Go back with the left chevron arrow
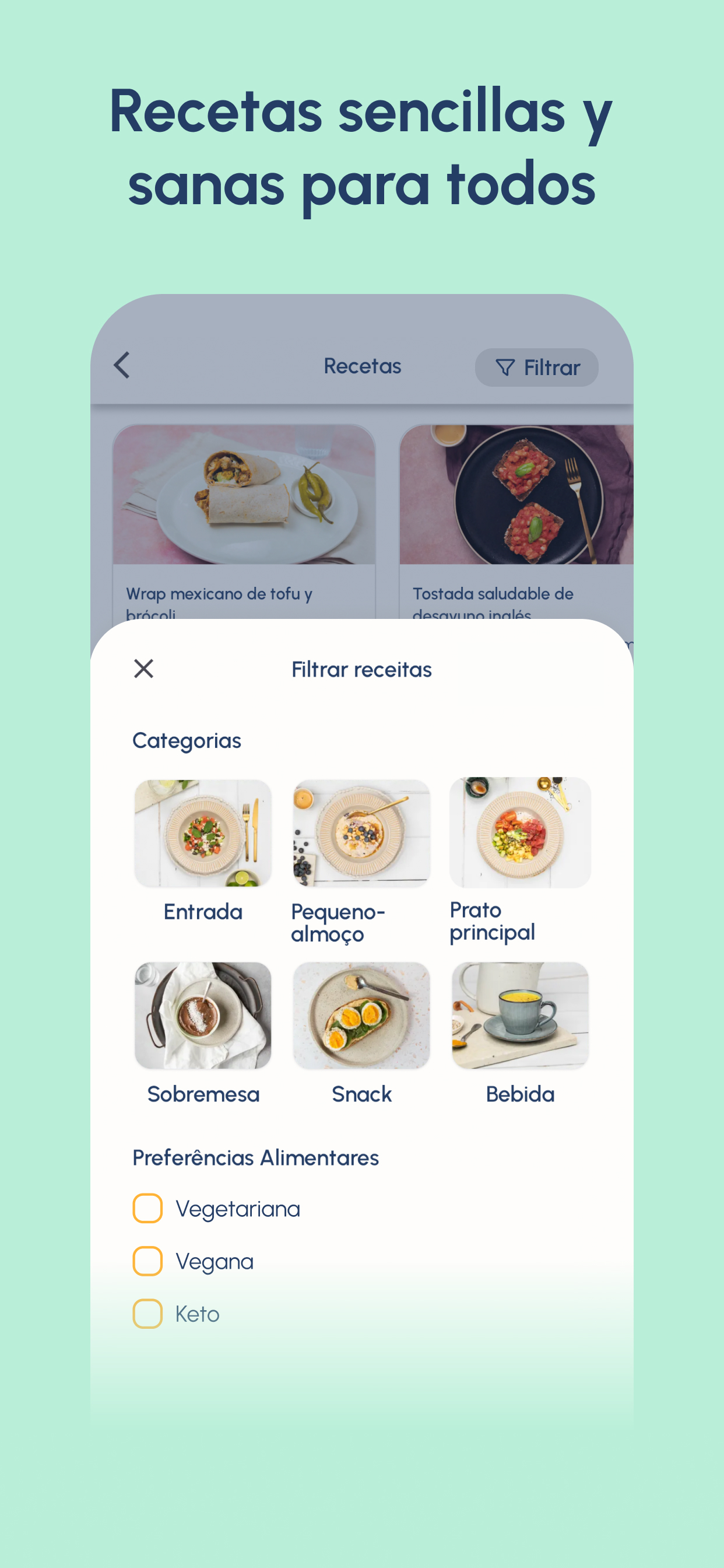724x1568 pixels. coord(122,365)
